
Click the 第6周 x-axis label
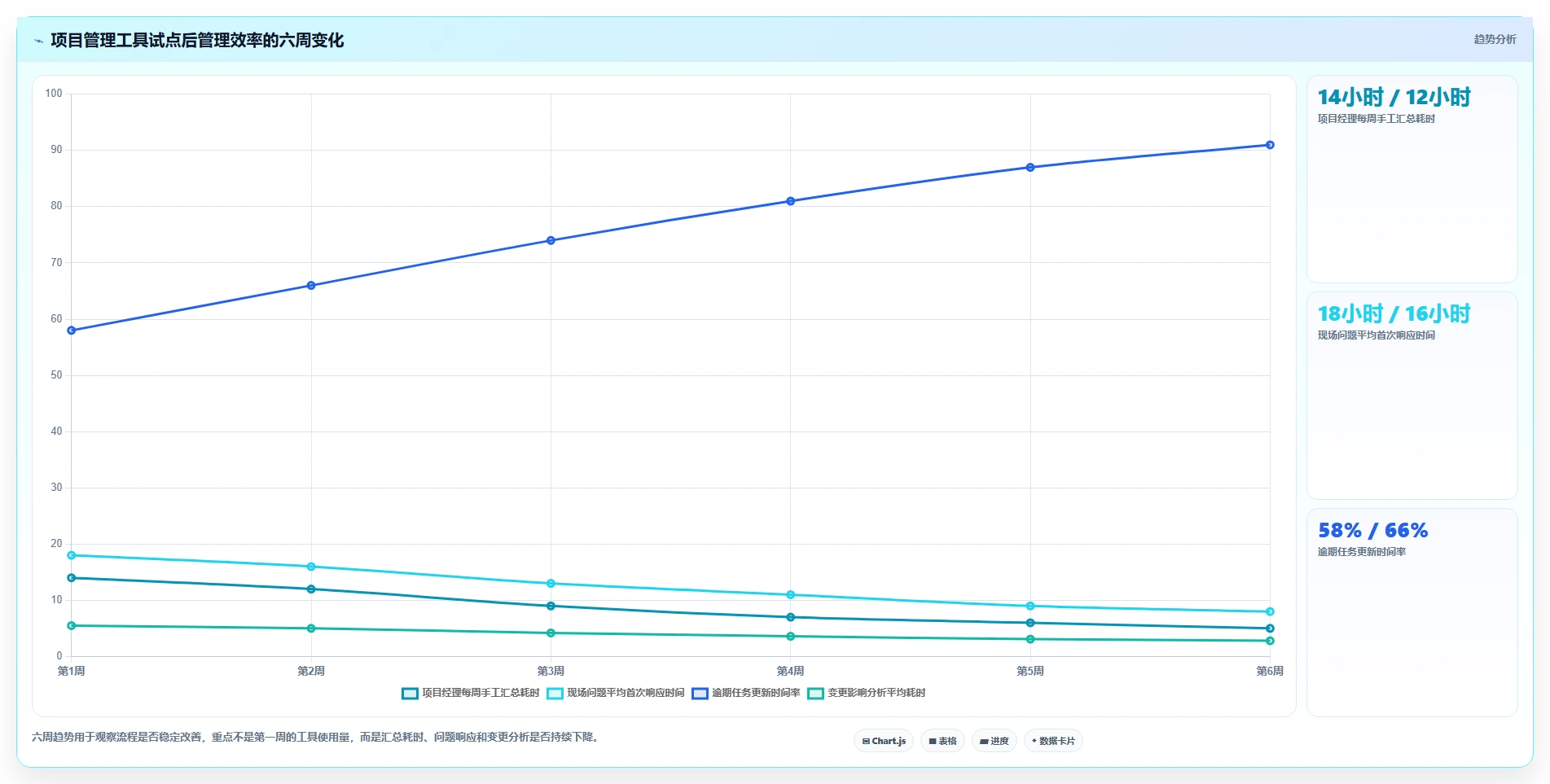tap(1270, 671)
